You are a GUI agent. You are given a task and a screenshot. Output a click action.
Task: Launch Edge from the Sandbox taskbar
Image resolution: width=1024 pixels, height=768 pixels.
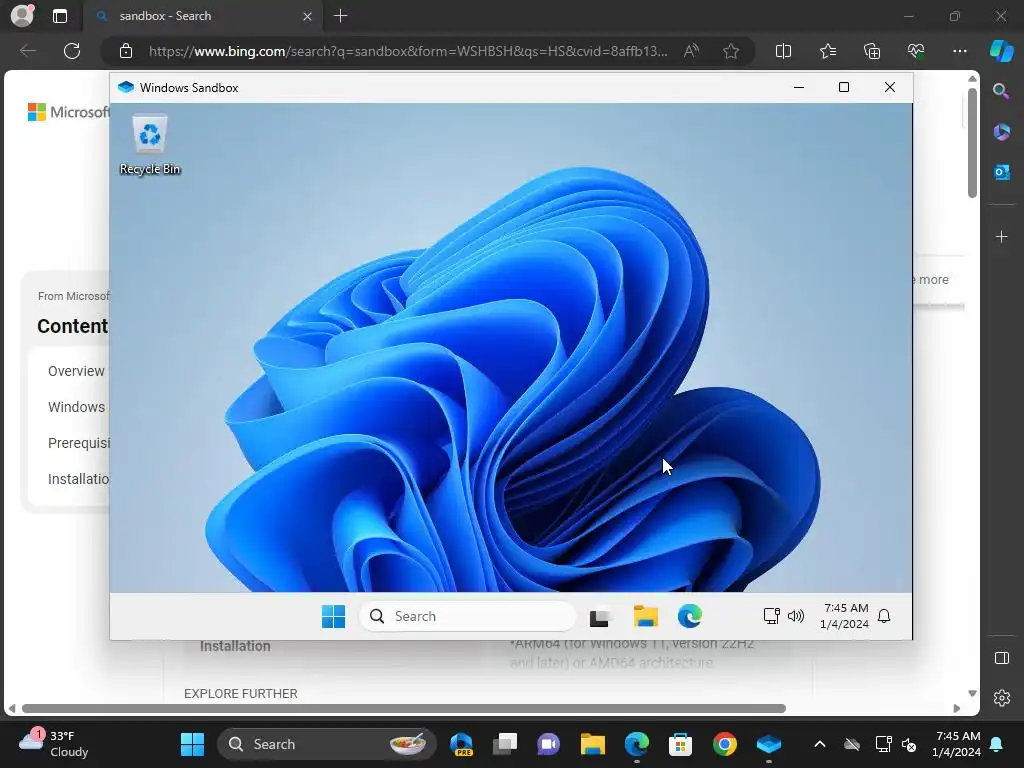tap(690, 616)
